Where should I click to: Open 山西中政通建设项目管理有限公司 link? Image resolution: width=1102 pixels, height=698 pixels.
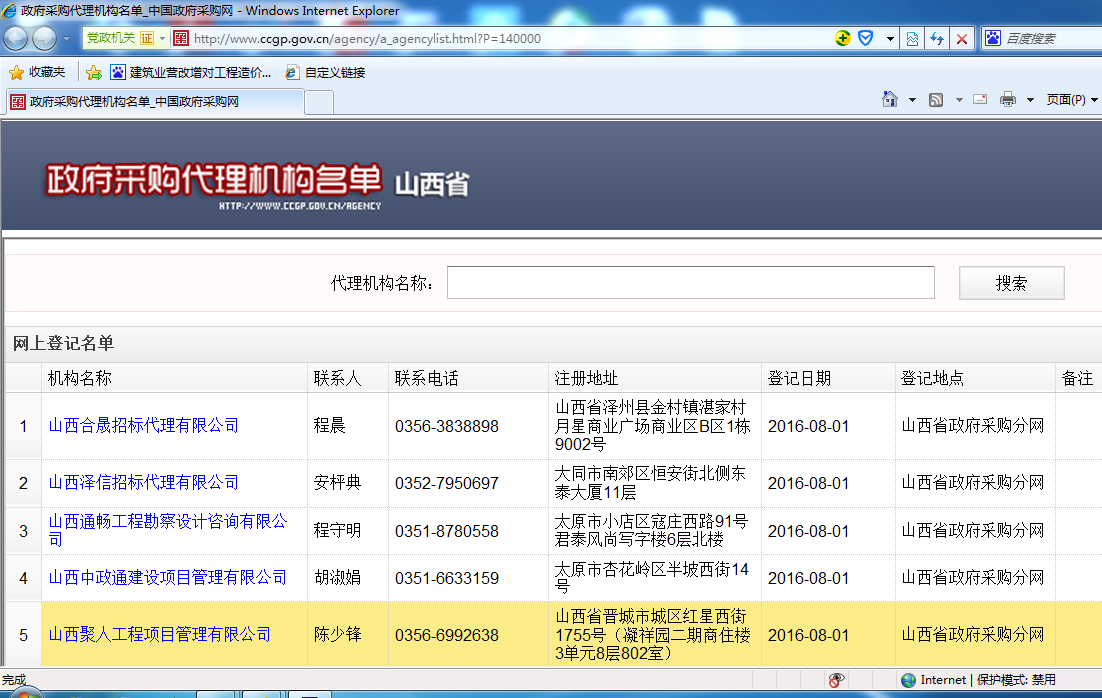pyautogui.click(x=167, y=578)
